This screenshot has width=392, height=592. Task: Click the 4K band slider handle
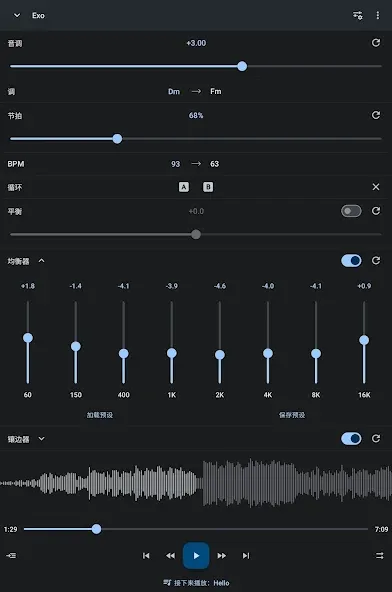click(x=268, y=353)
